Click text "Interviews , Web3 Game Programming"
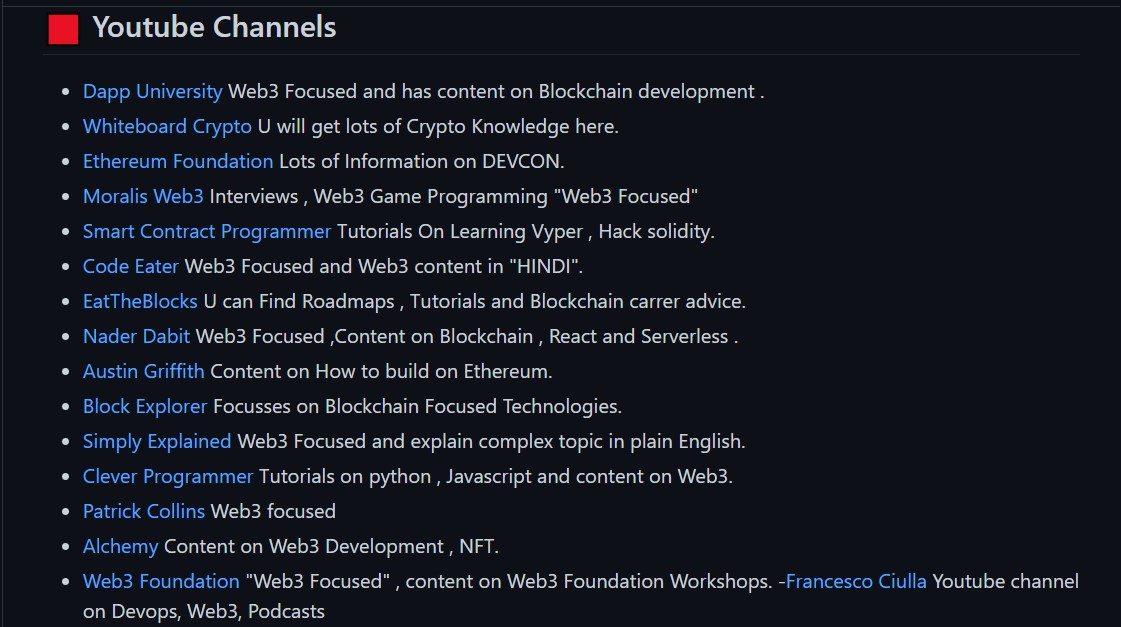This screenshot has width=1121, height=627. 378,197
